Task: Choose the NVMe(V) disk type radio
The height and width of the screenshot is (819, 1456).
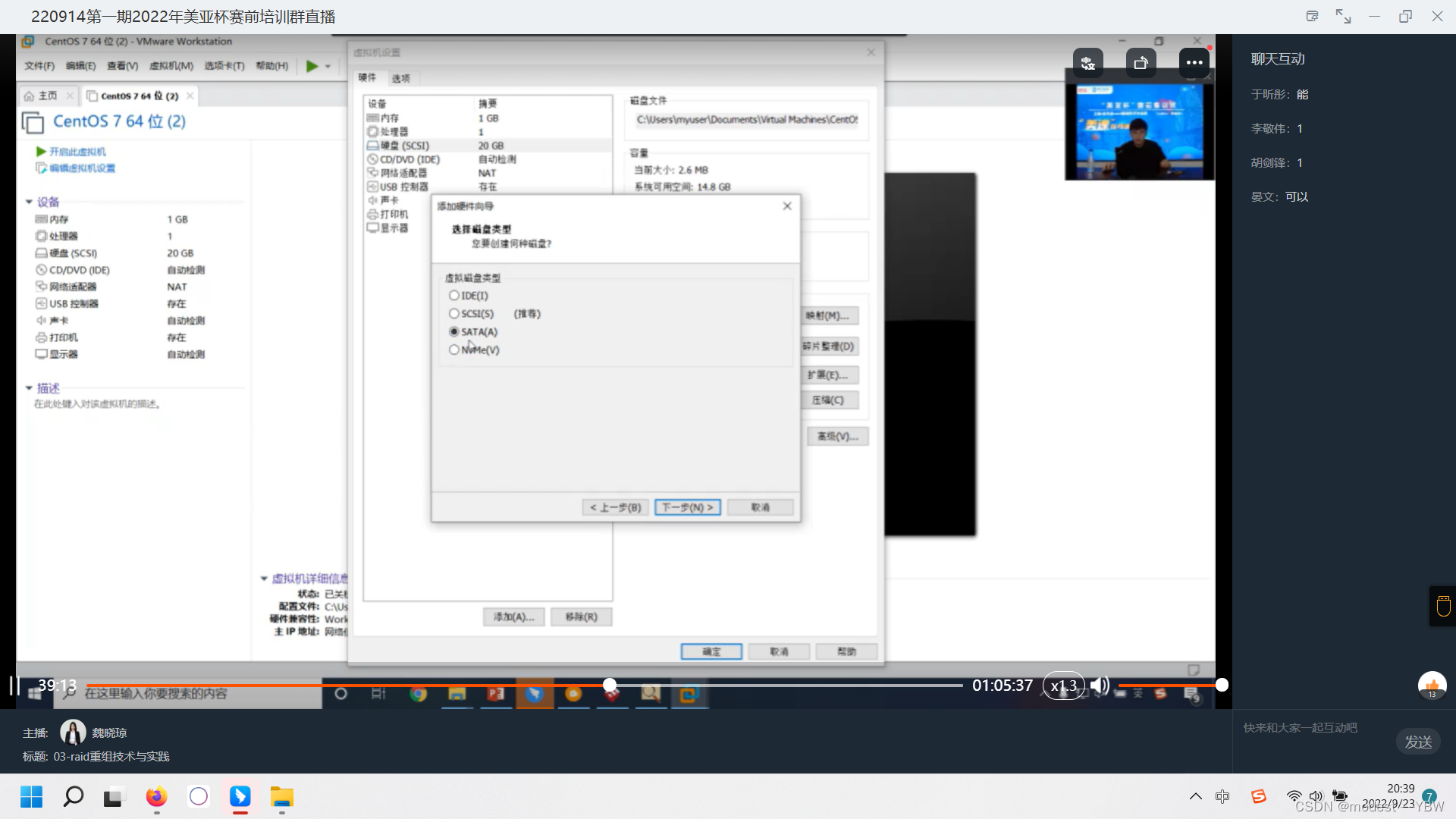Action: pos(454,350)
